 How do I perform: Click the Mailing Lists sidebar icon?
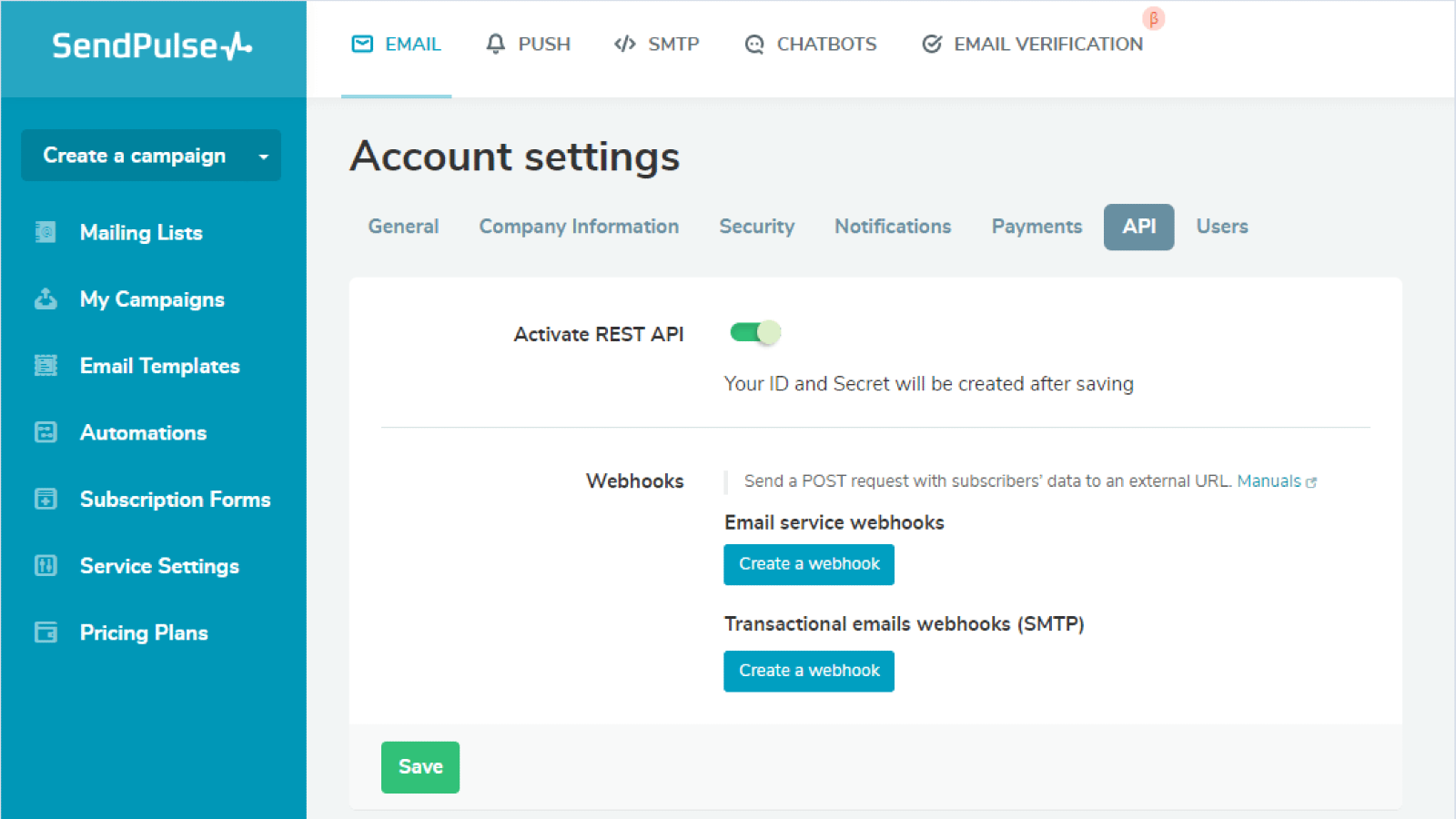(x=45, y=233)
